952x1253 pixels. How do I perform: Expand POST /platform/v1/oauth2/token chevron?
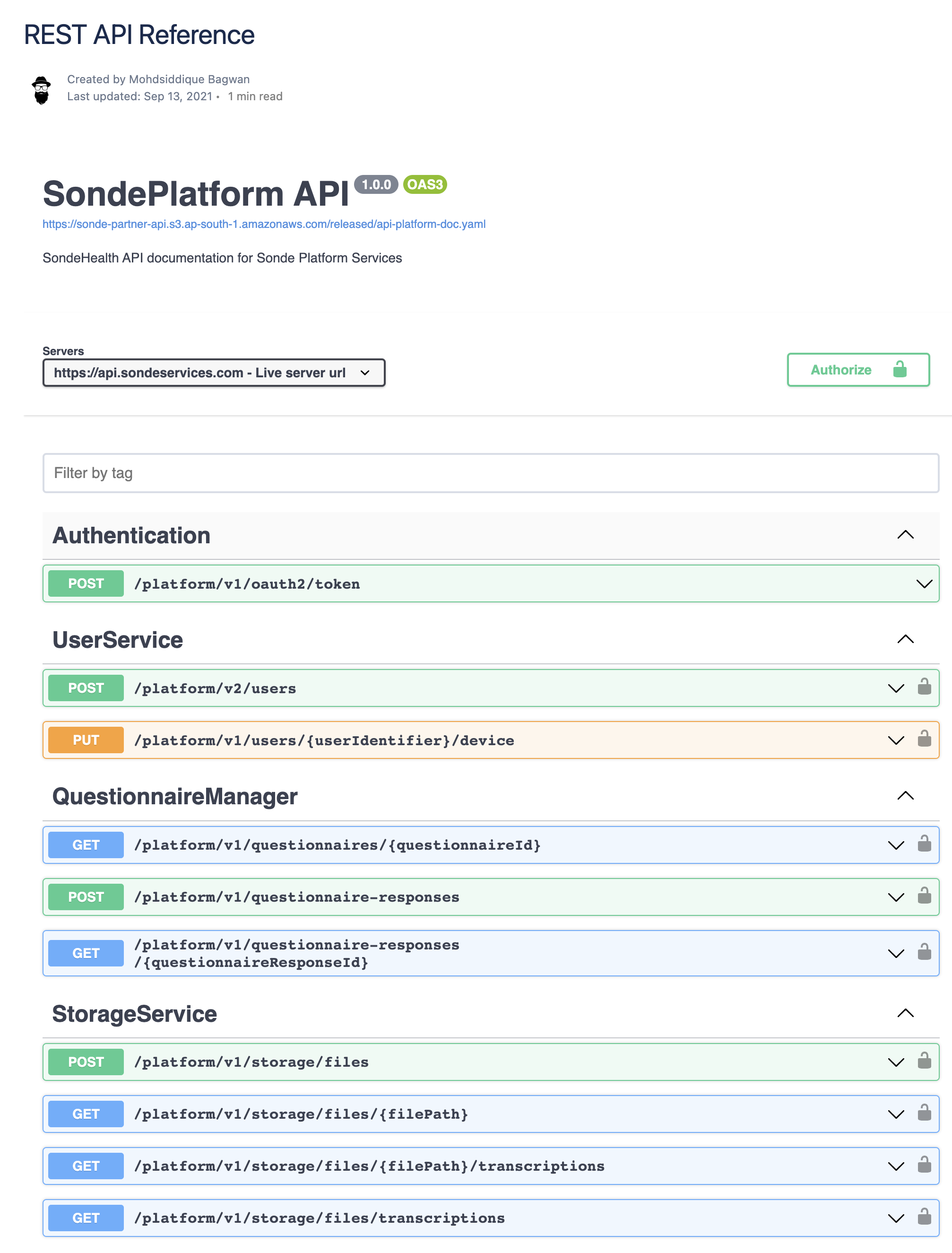[924, 584]
